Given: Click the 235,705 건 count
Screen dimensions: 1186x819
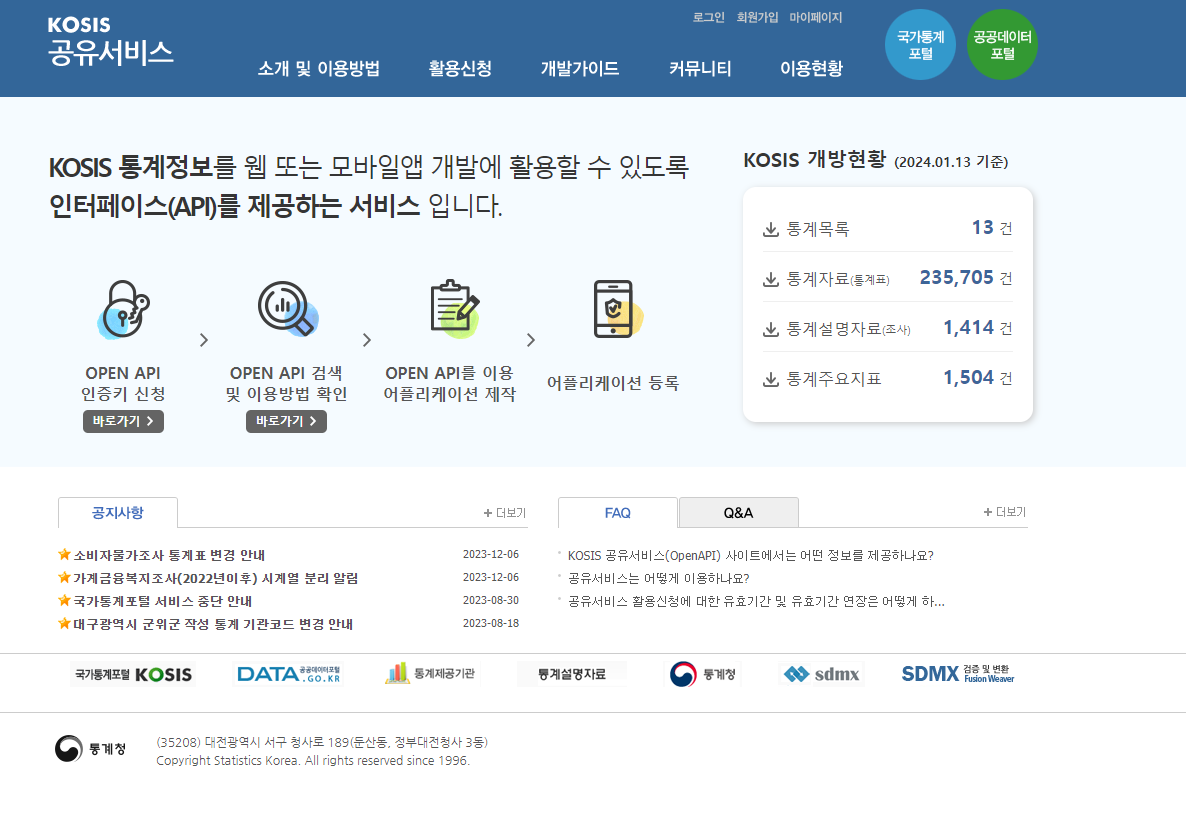Looking at the screenshot, I should 966,278.
